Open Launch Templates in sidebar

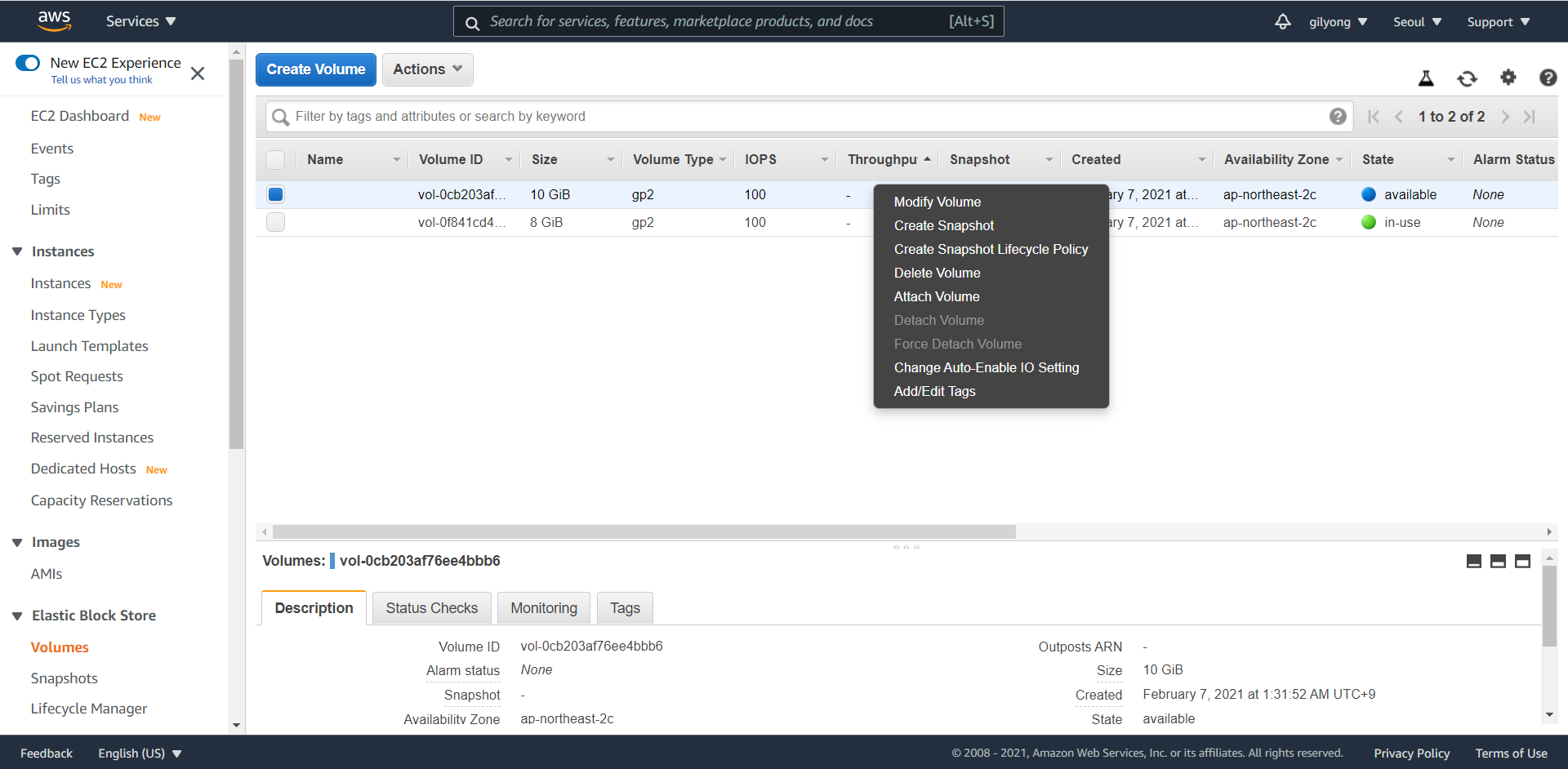pos(89,346)
